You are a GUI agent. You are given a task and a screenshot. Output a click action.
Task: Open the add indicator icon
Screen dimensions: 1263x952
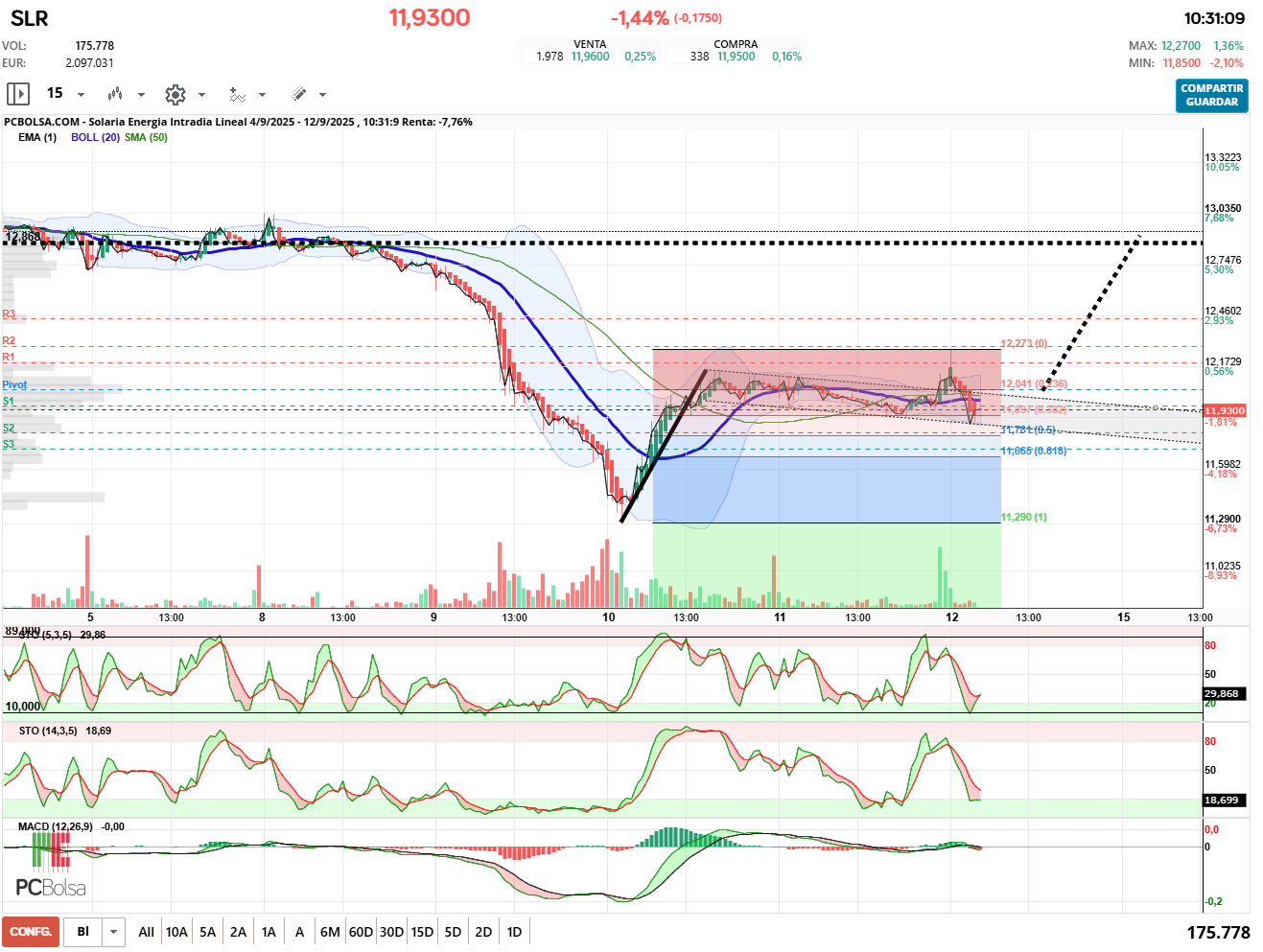click(x=237, y=94)
